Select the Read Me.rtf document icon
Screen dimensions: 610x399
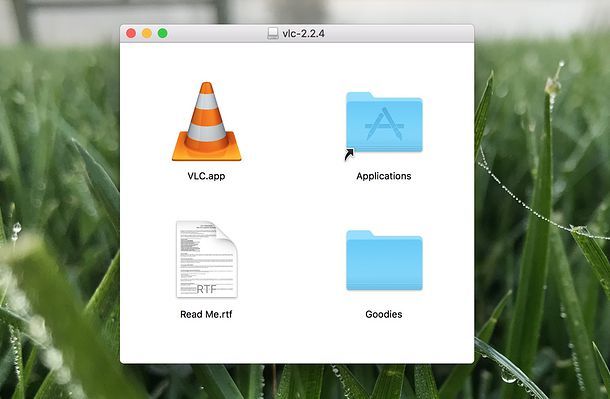coord(207,259)
